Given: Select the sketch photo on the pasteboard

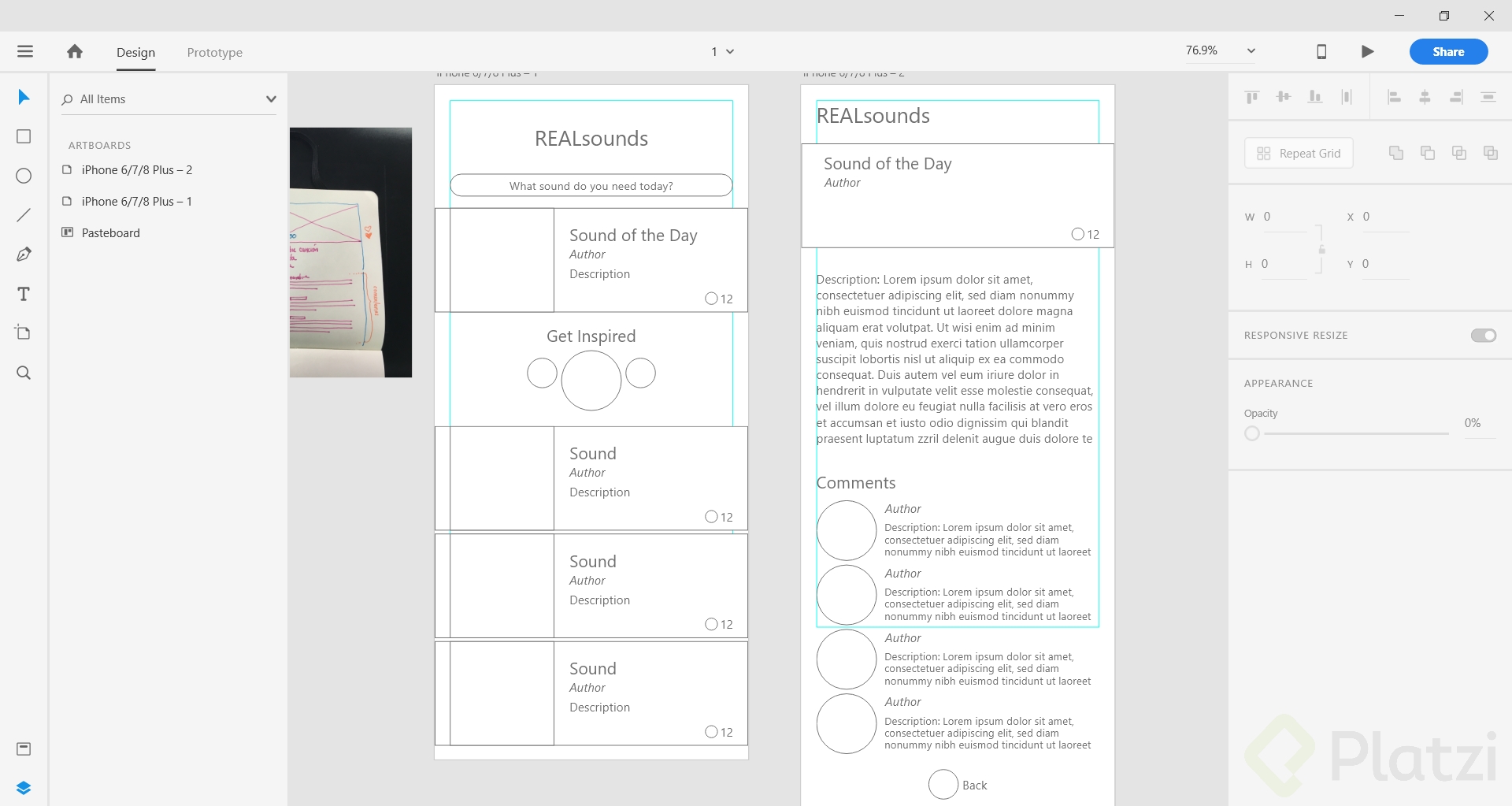Looking at the screenshot, I should click(350, 252).
